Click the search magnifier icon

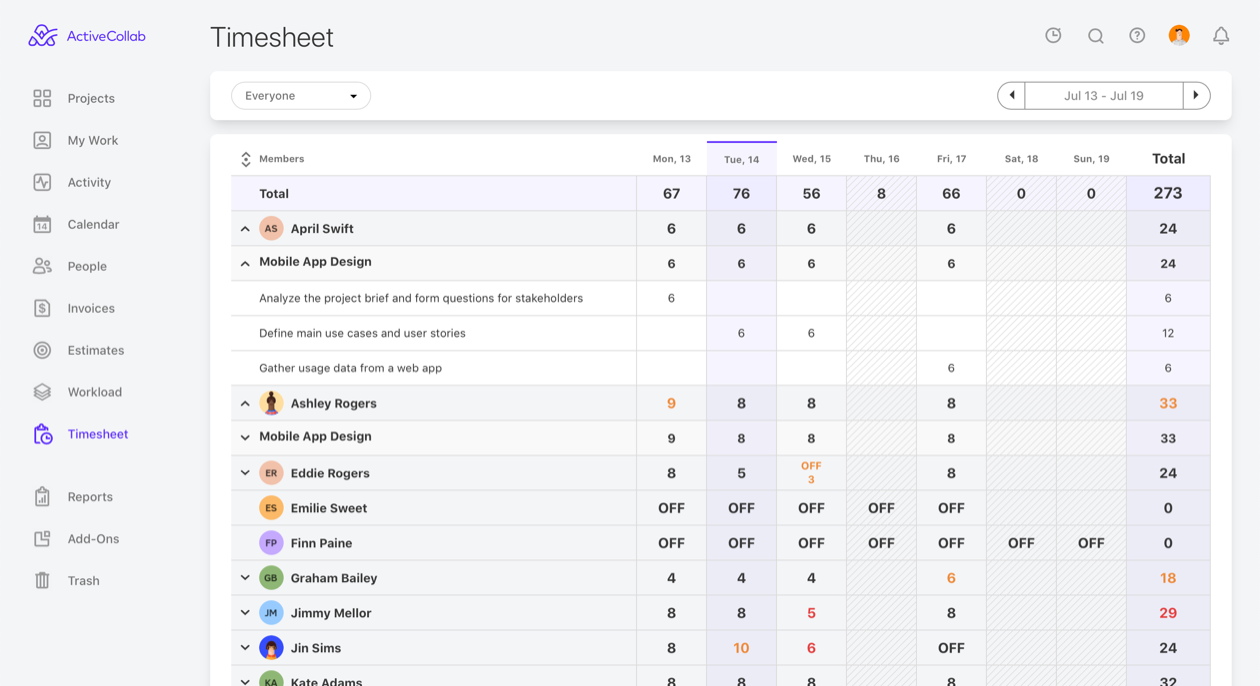[x=1096, y=36]
